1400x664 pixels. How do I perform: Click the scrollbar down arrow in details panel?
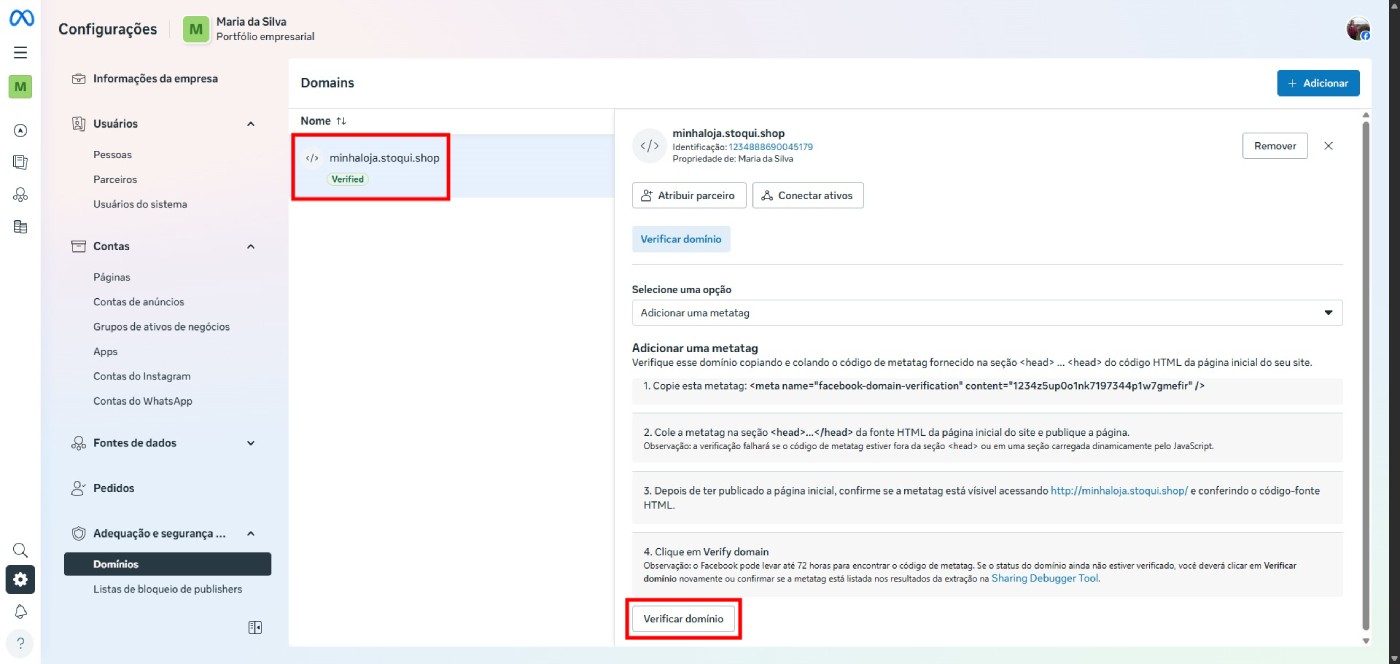click(x=1367, y=640)
